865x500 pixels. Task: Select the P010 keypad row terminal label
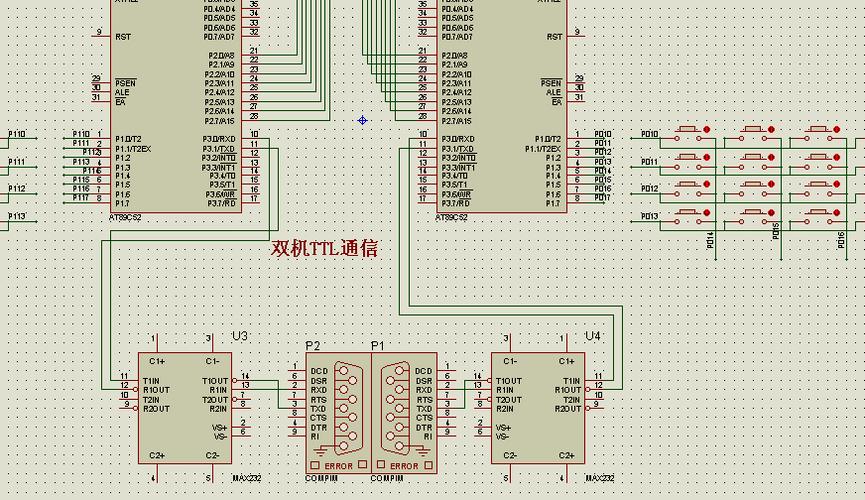point(649,134)
